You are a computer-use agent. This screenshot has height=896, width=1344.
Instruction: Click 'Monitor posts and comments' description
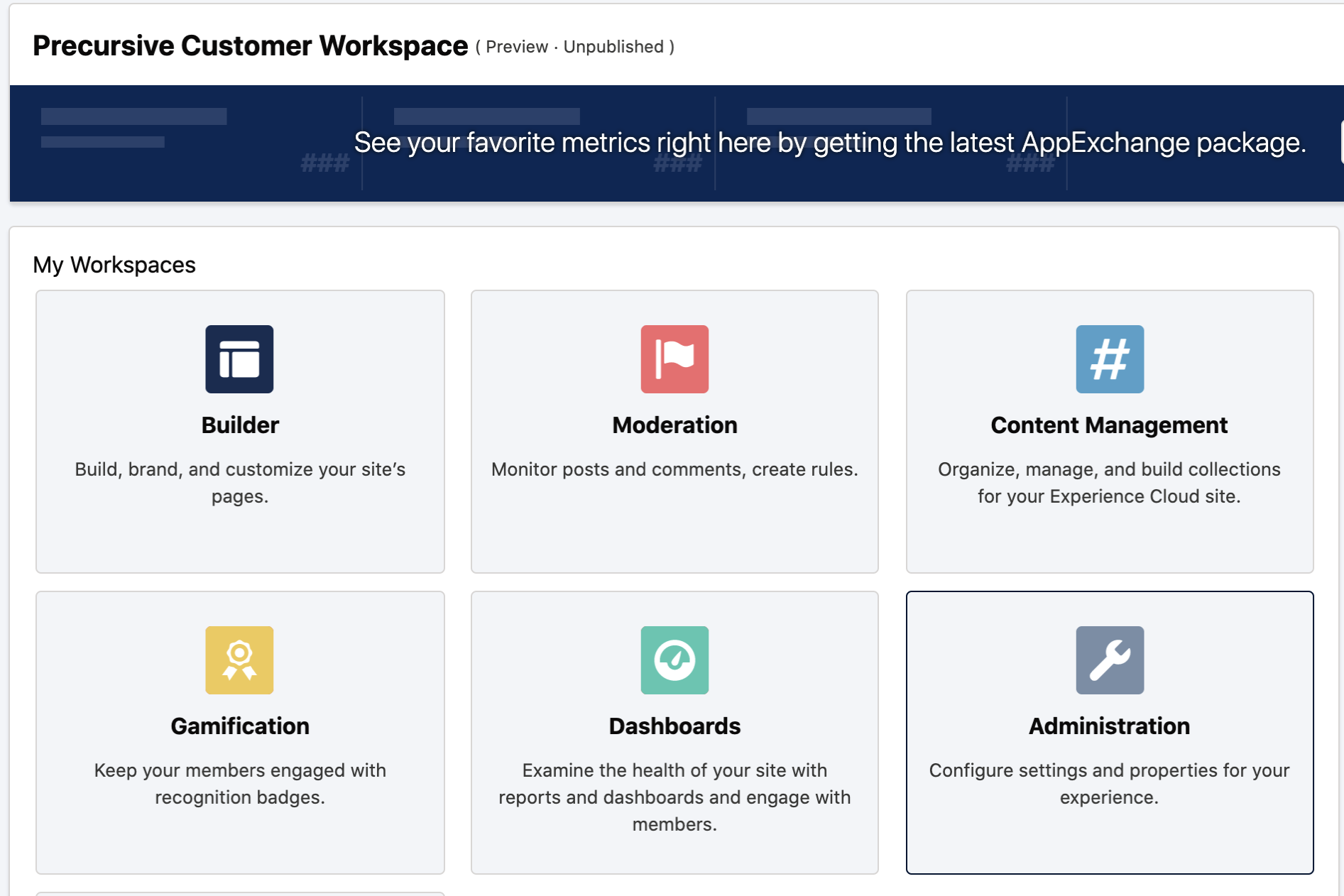point(674,469)
